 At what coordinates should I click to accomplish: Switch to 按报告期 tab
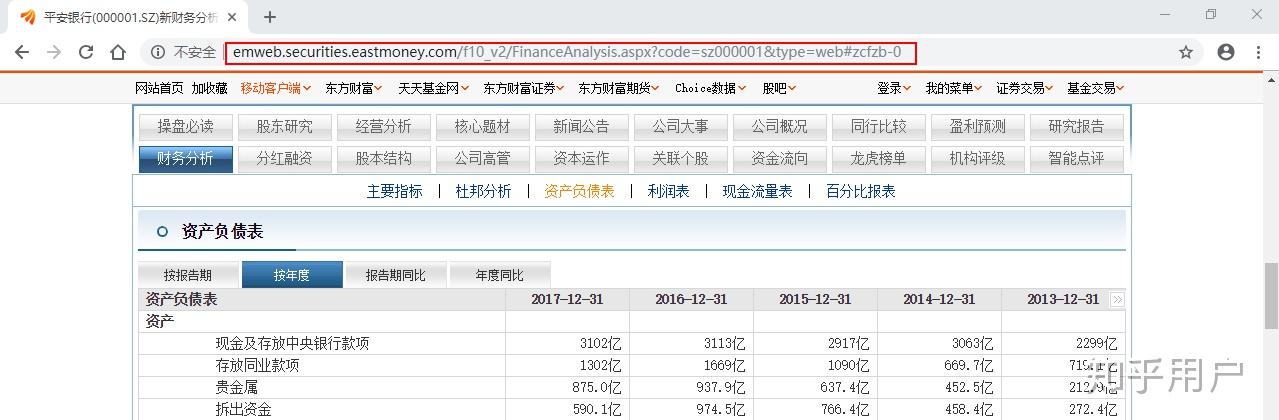[188, 275]
